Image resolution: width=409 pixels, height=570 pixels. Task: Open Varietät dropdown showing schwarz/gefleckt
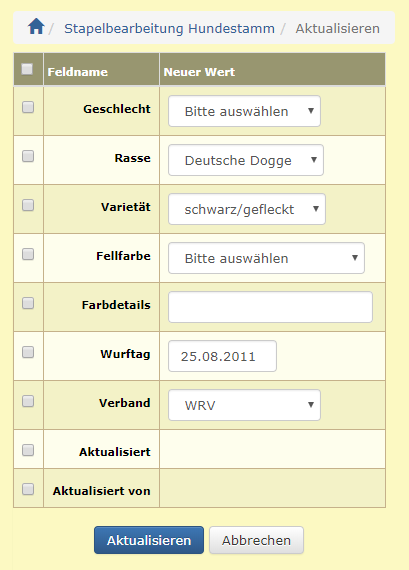click(247, 209)
